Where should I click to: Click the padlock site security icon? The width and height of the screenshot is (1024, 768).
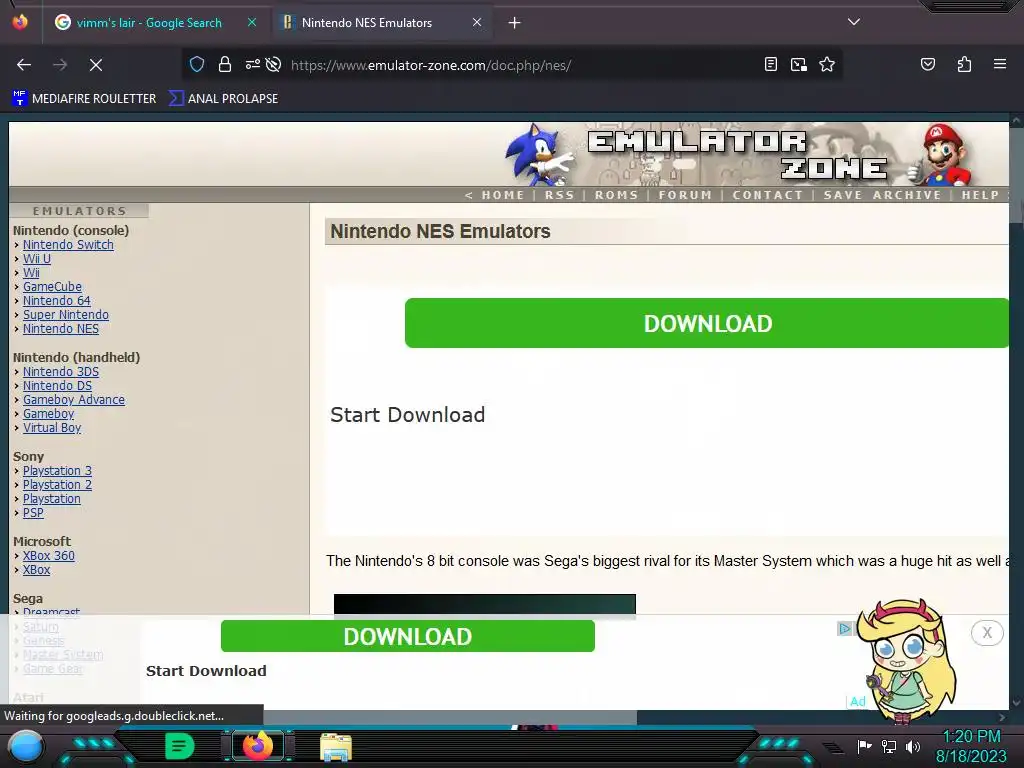point(225,64)
